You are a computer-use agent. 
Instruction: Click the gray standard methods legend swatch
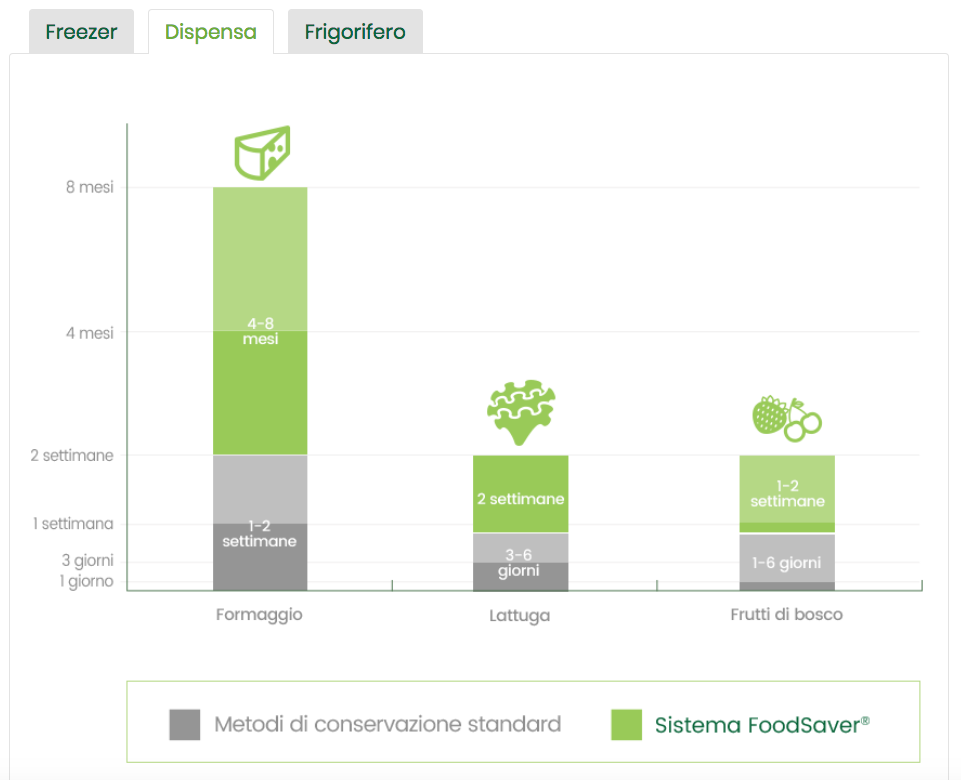pyautogui.click(x=185, y=724)
